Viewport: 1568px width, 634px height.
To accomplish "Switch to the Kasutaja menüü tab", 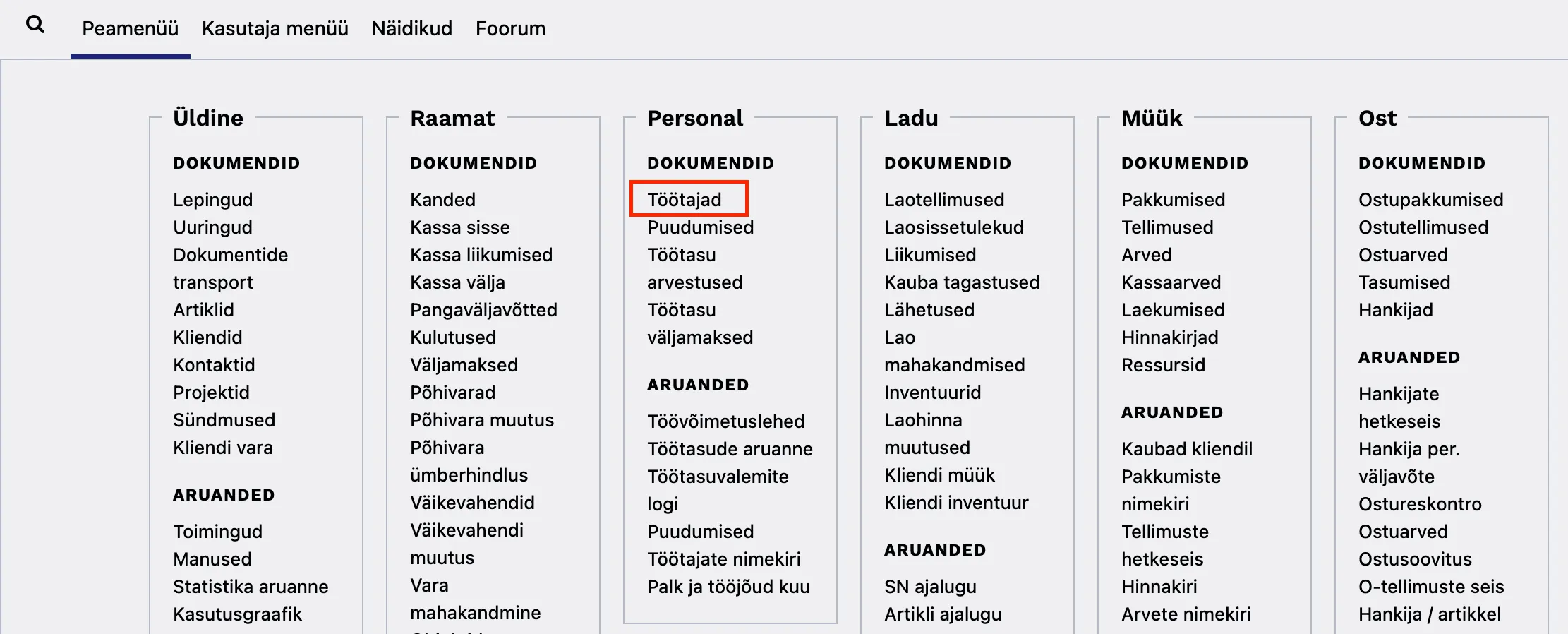I will [275, 29].
